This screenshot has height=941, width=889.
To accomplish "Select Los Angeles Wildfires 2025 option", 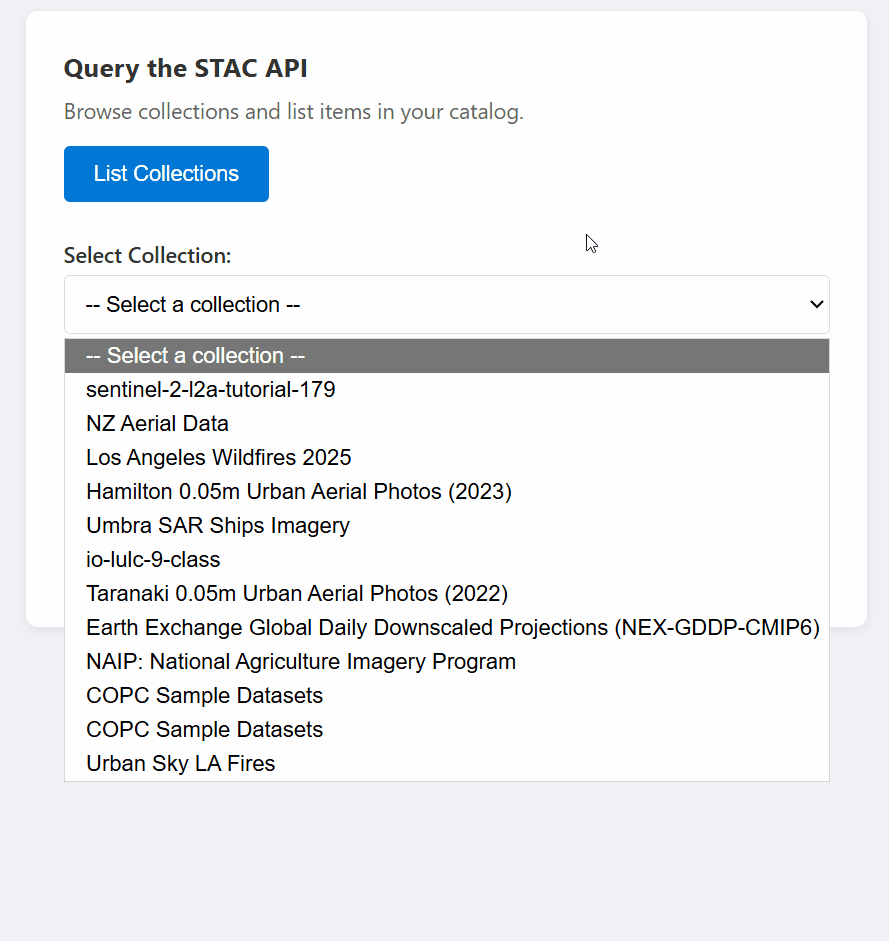I will click(x=219, y=458).
